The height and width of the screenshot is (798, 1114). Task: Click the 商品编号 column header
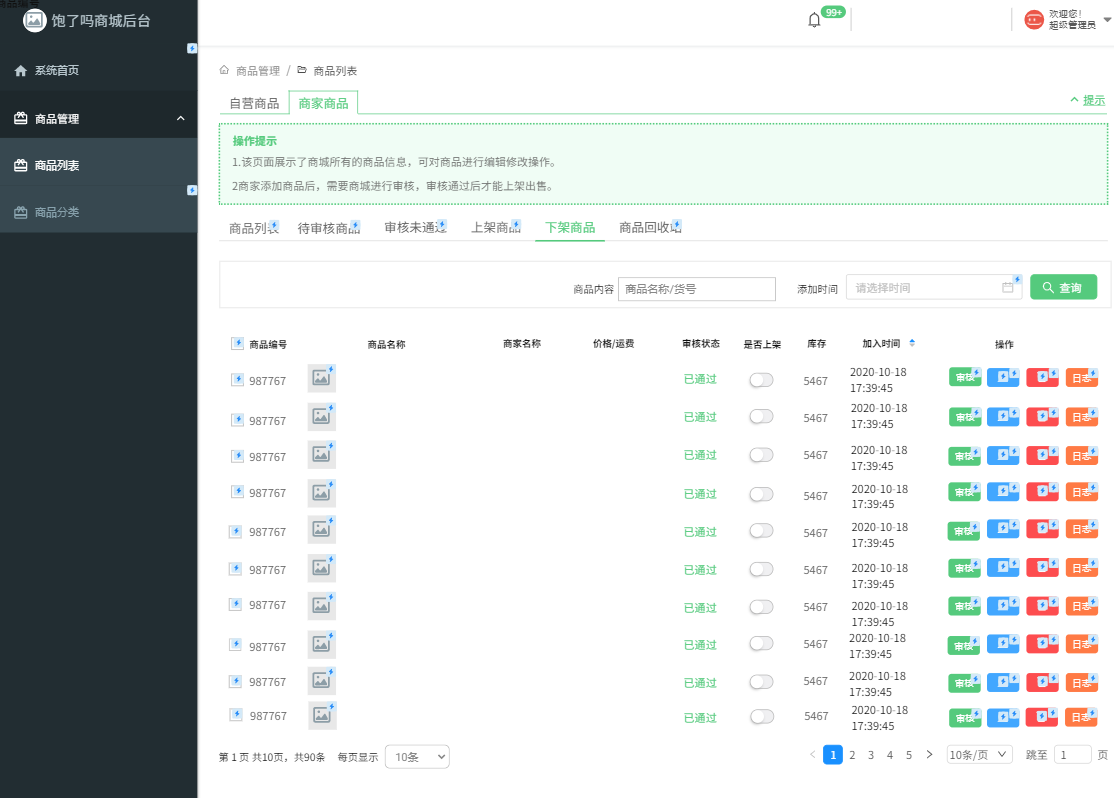pos(268,345)
